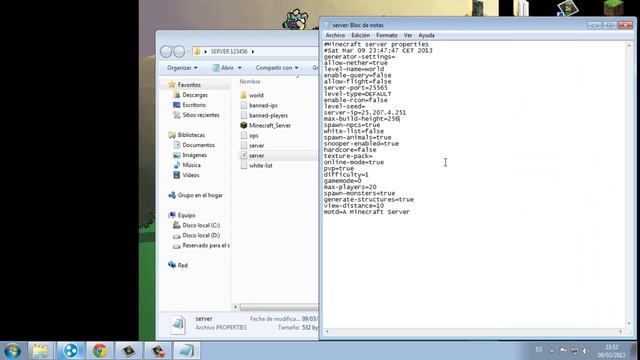Open Archivo menu in Notepad
The height and width of the screenshot is (360, 640).
click(x=335, y=36)
